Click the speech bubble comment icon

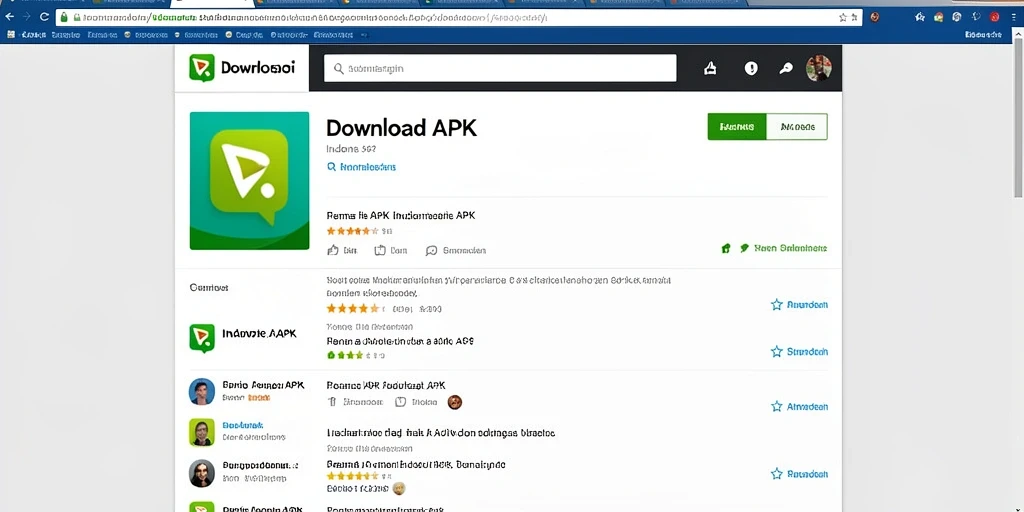pos(431,250)
